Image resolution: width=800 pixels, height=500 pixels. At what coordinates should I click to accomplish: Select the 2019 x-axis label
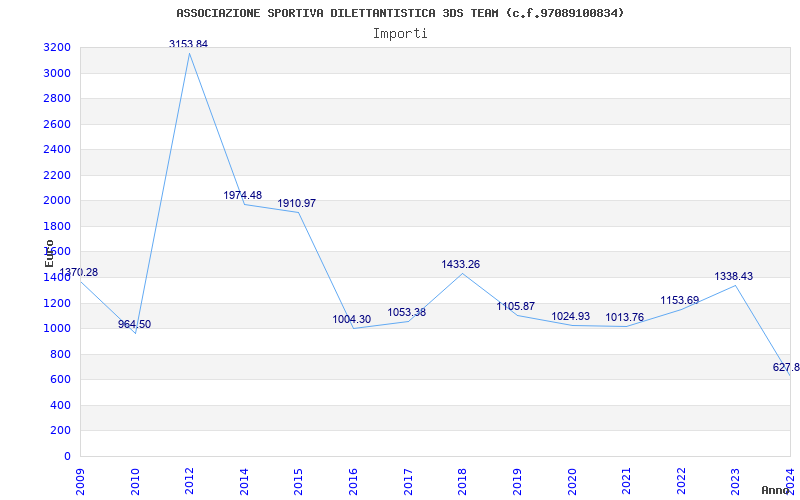pyautogui.click(x=517, y=481)
